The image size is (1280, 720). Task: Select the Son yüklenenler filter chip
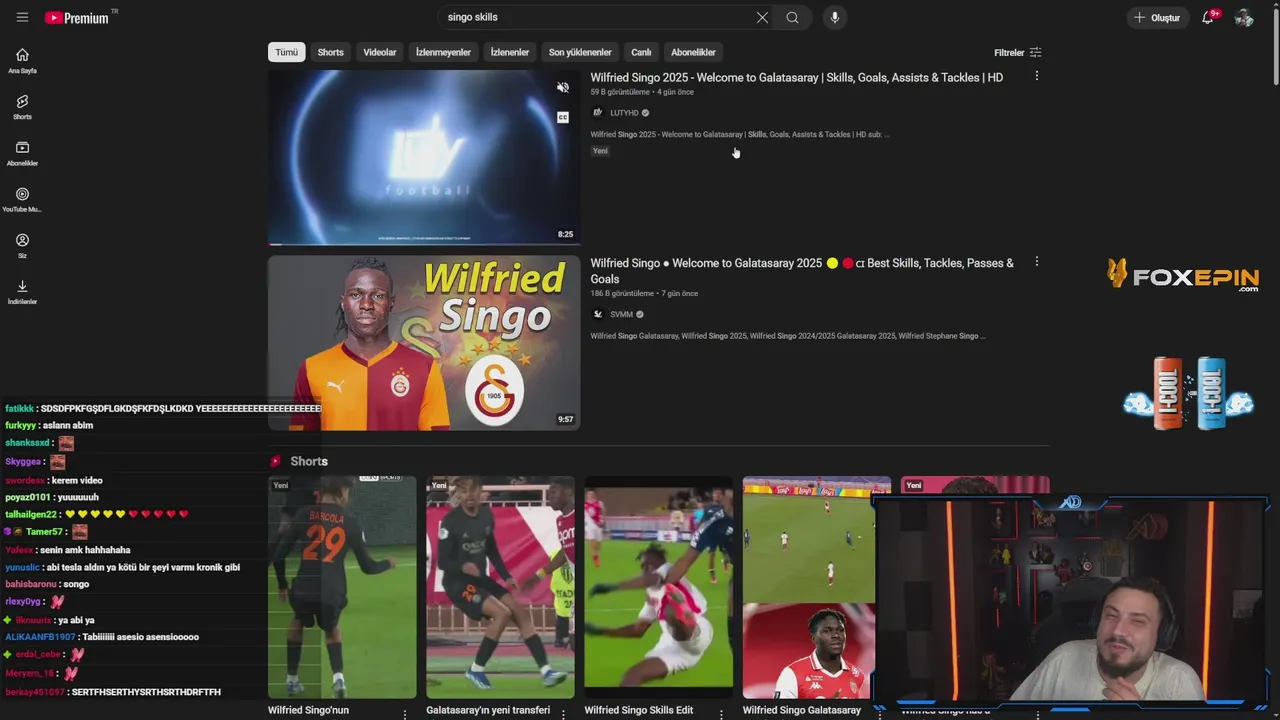pos(580,52)
